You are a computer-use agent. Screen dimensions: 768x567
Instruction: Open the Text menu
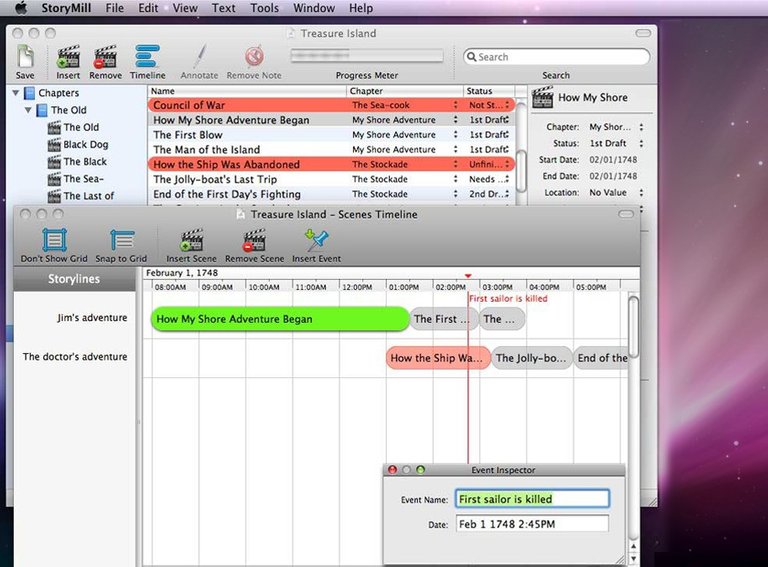point(223,8)
